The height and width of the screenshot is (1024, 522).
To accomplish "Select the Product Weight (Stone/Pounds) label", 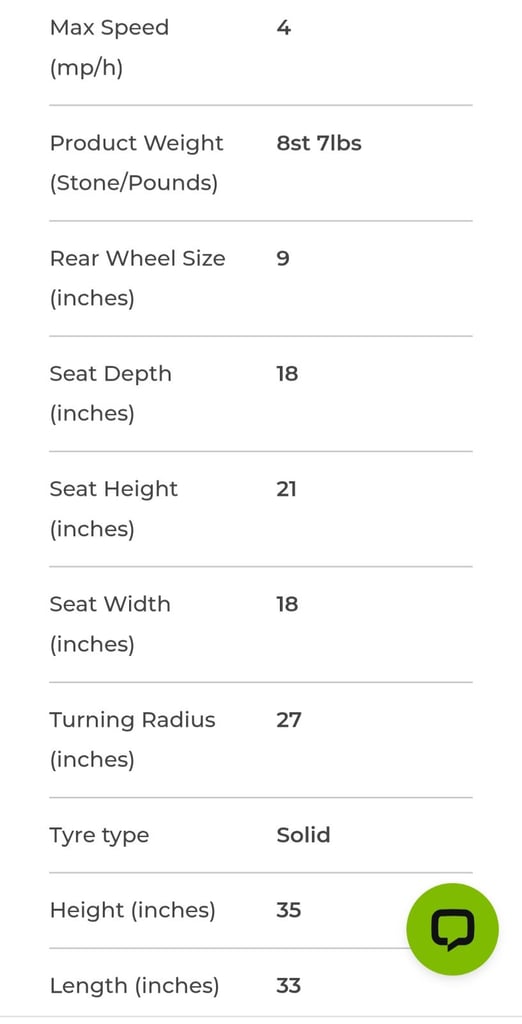I will [x=137, y=163].
